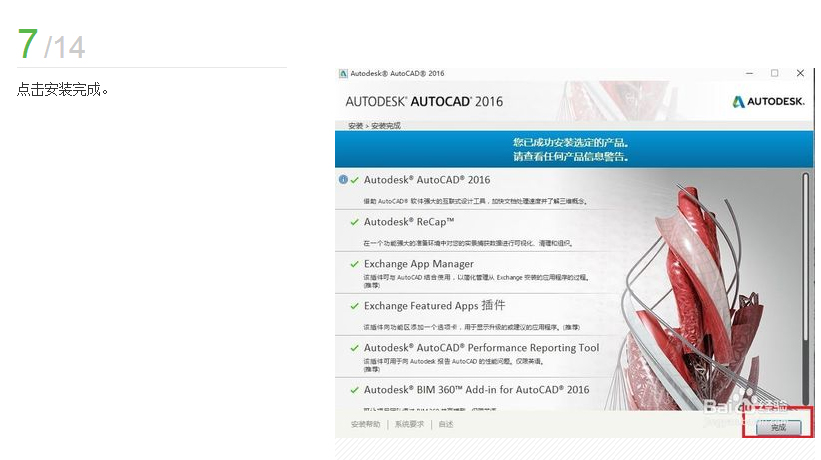Minimize the AutoCAD 2016 installer window
Image resolution: width=821 pixels, height=460 pixels.
pyautogui.click(x=750, y=73)
